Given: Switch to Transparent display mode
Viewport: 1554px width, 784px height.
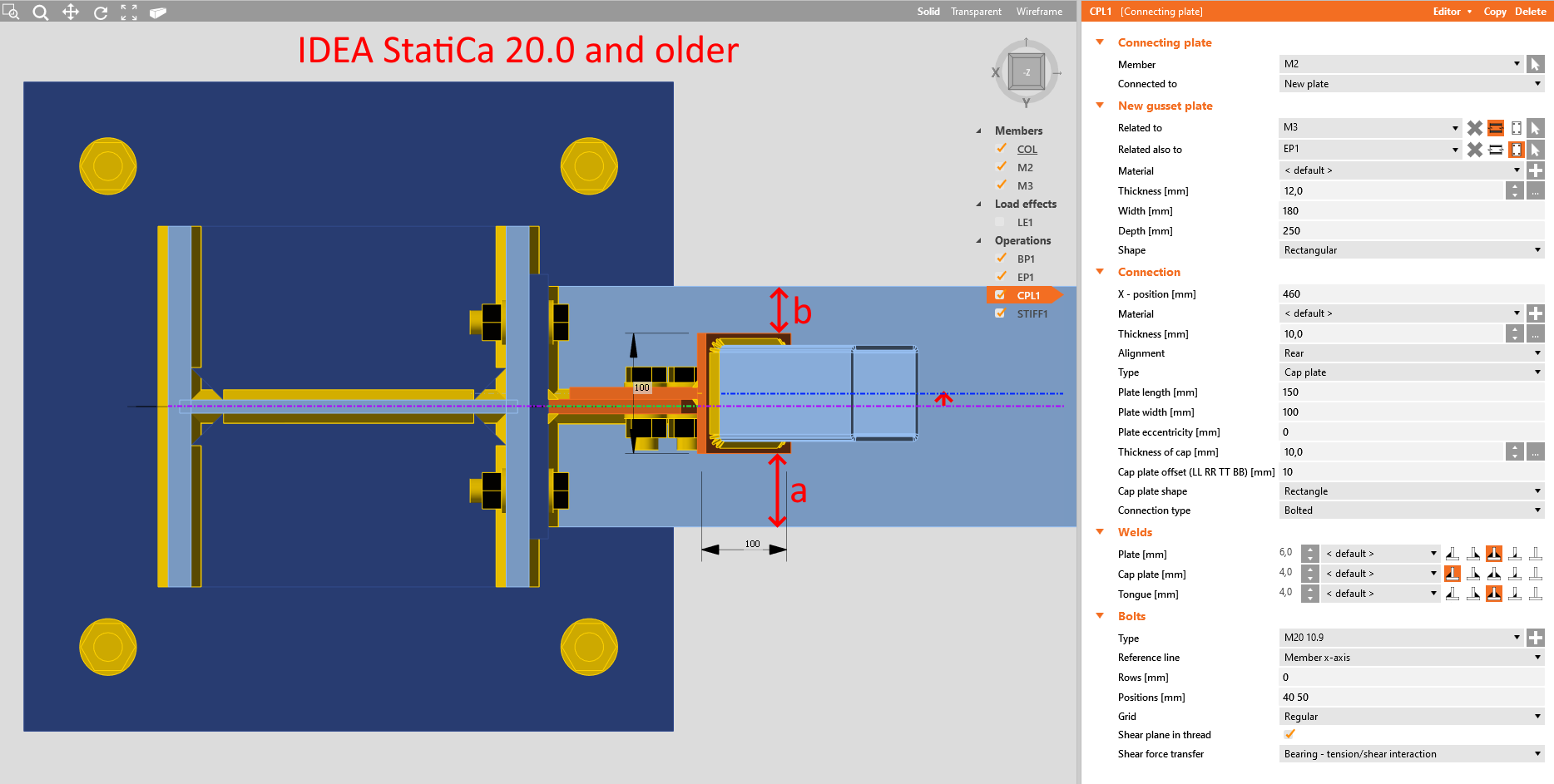Looking at the screenshot, I should point(976,11).
